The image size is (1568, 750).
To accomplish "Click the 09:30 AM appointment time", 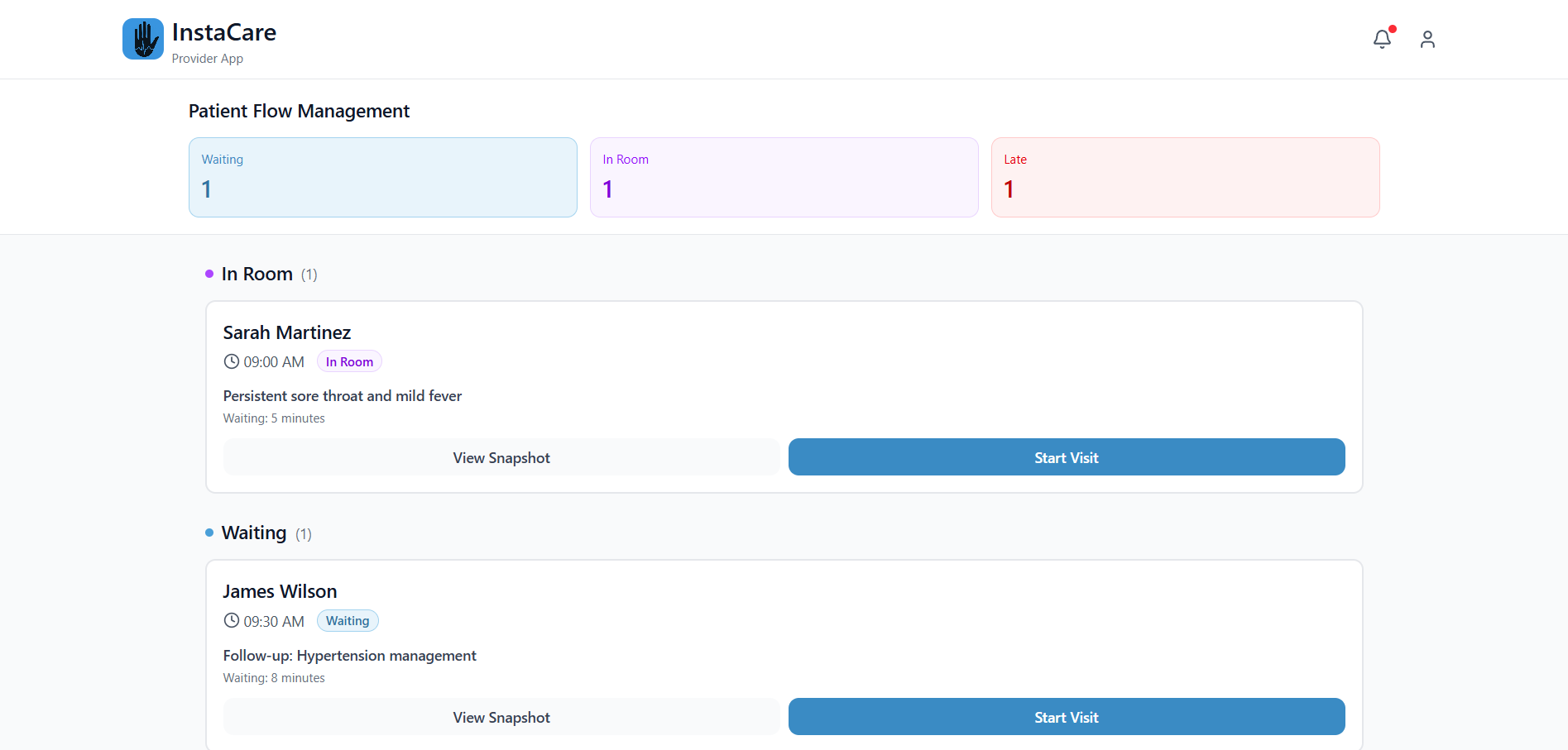I will tap(274, 621).
